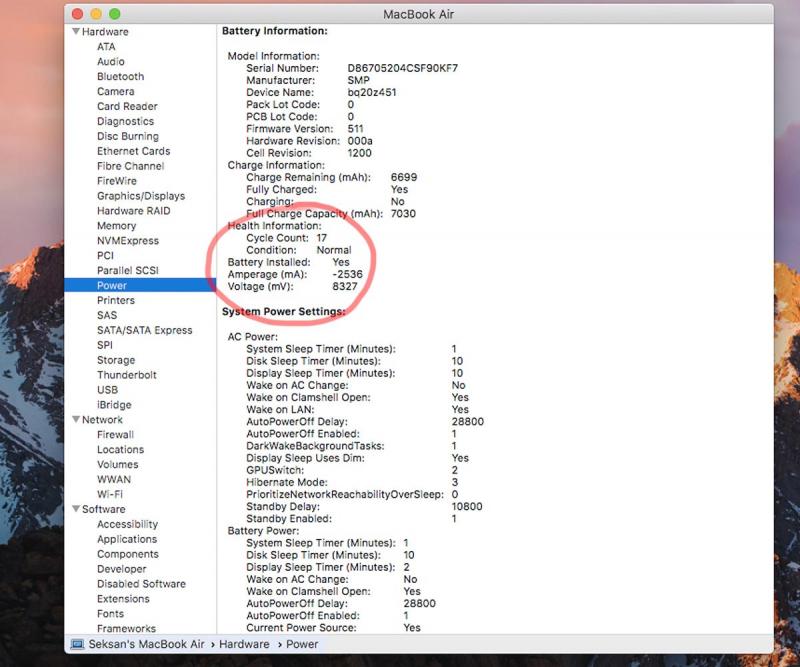Select Thunderbolt in the sidebar
The width and height of the screenshot is (800, 667).
pyautogui.click(x=127, y=375)
